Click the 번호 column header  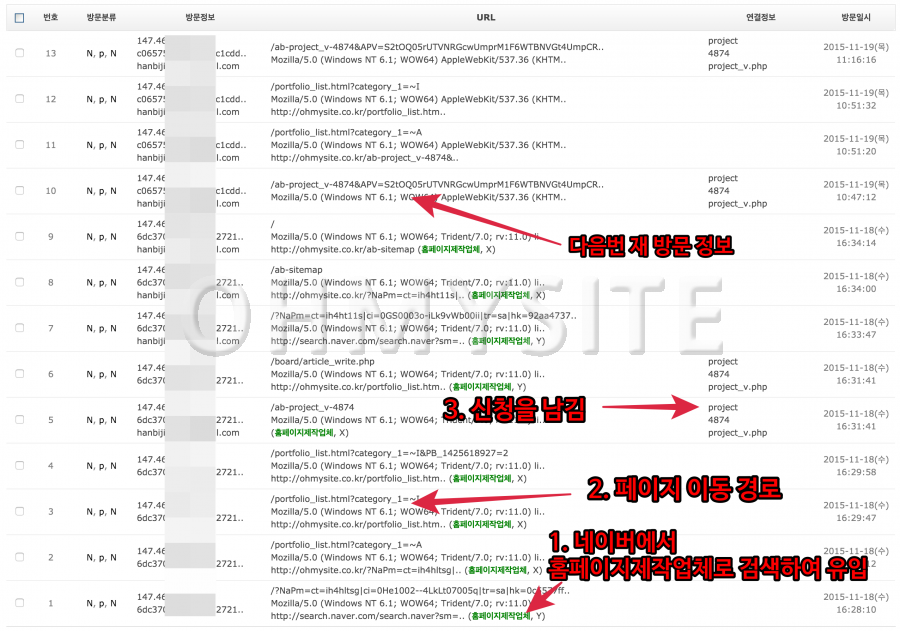pyautogui.click(x=50, y=18)
